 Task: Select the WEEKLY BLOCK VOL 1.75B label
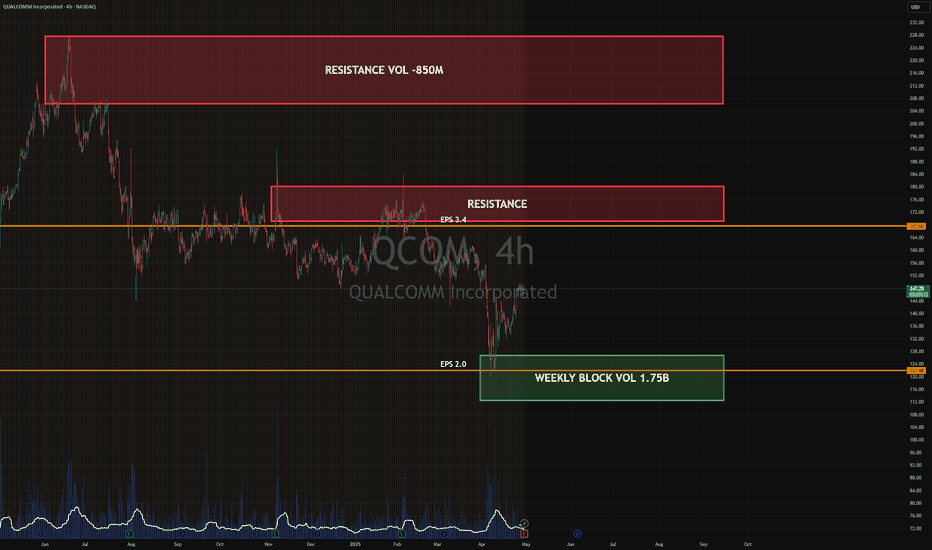click(x=602, y=378)
